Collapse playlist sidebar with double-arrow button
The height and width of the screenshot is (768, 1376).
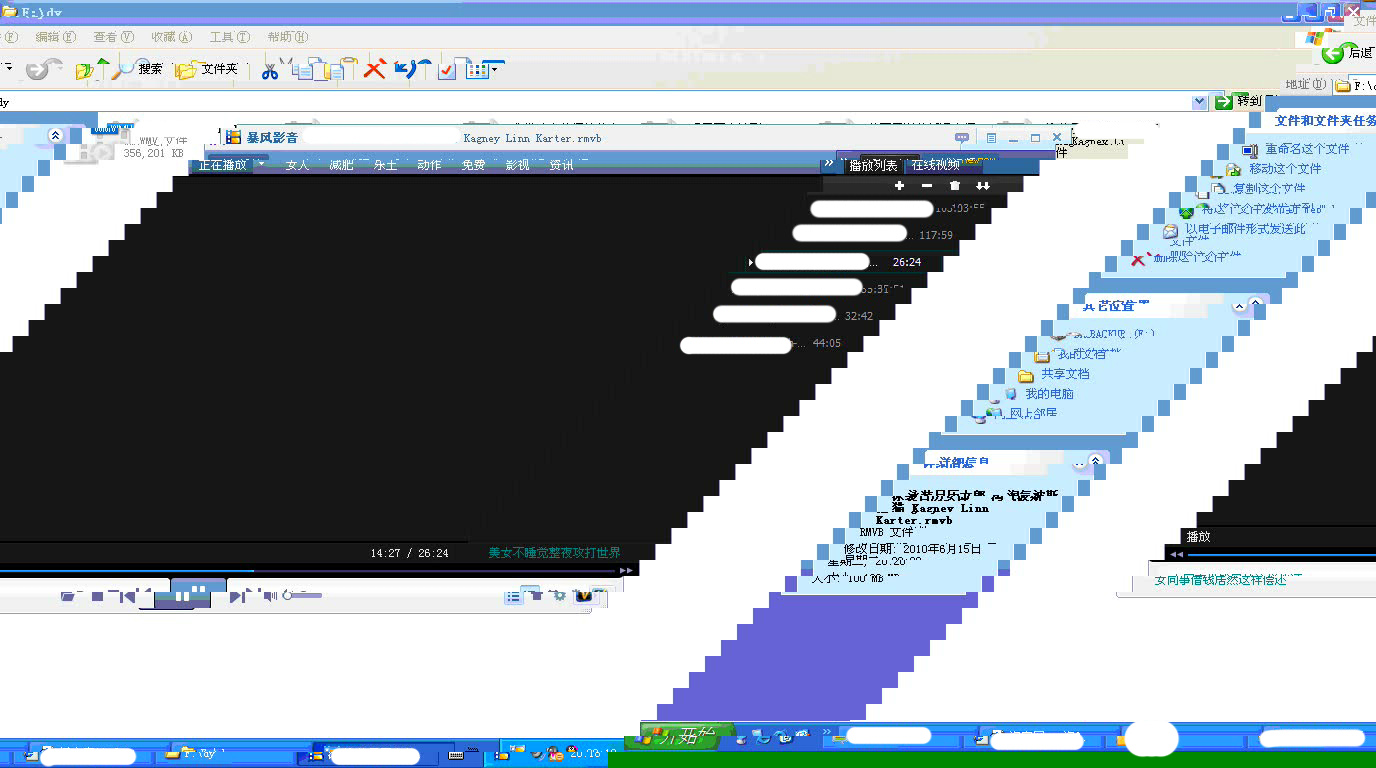pyautogui.click(x=829, y=164)
